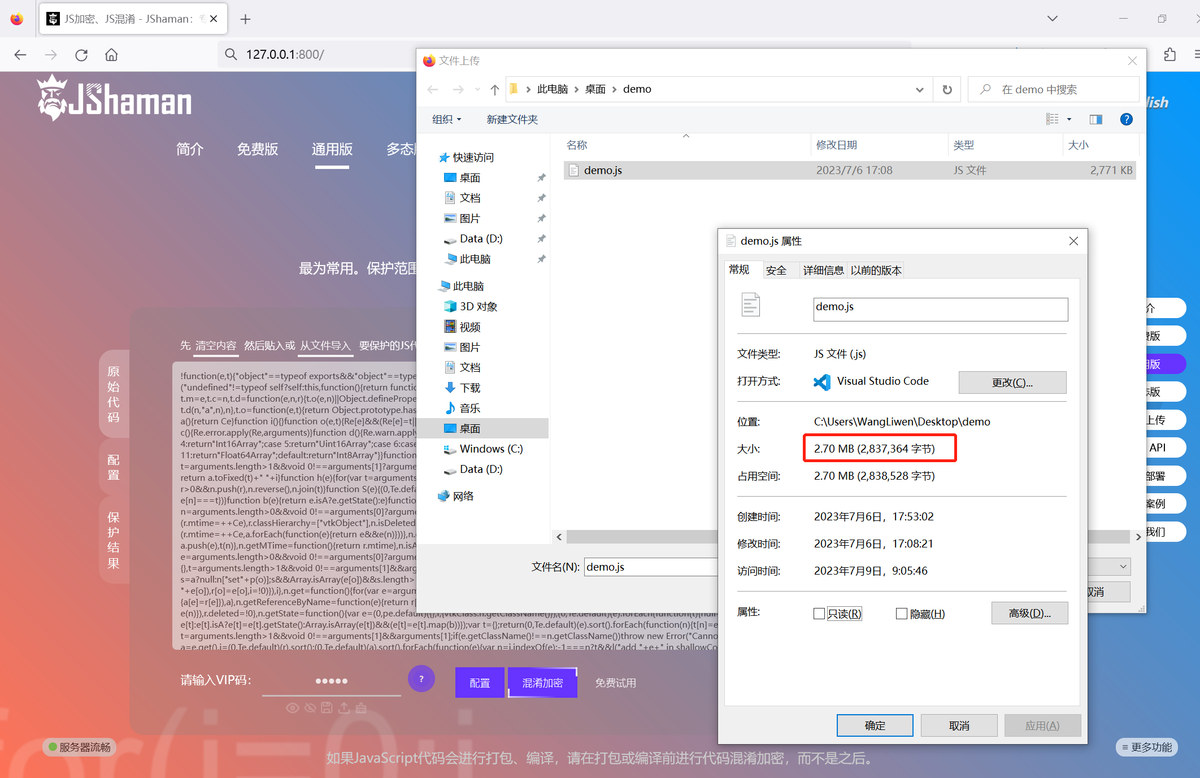Open the 组织 dropdown menu

click(447, 119)
